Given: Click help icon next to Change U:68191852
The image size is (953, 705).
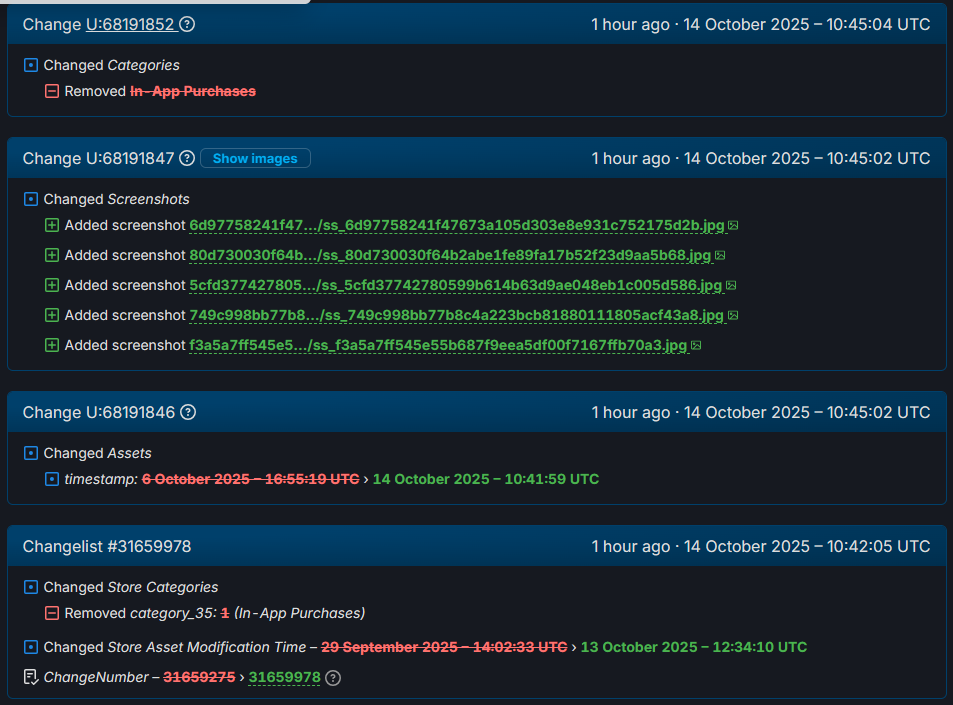Looking at the screenshot, I should [x=187, y=25].
